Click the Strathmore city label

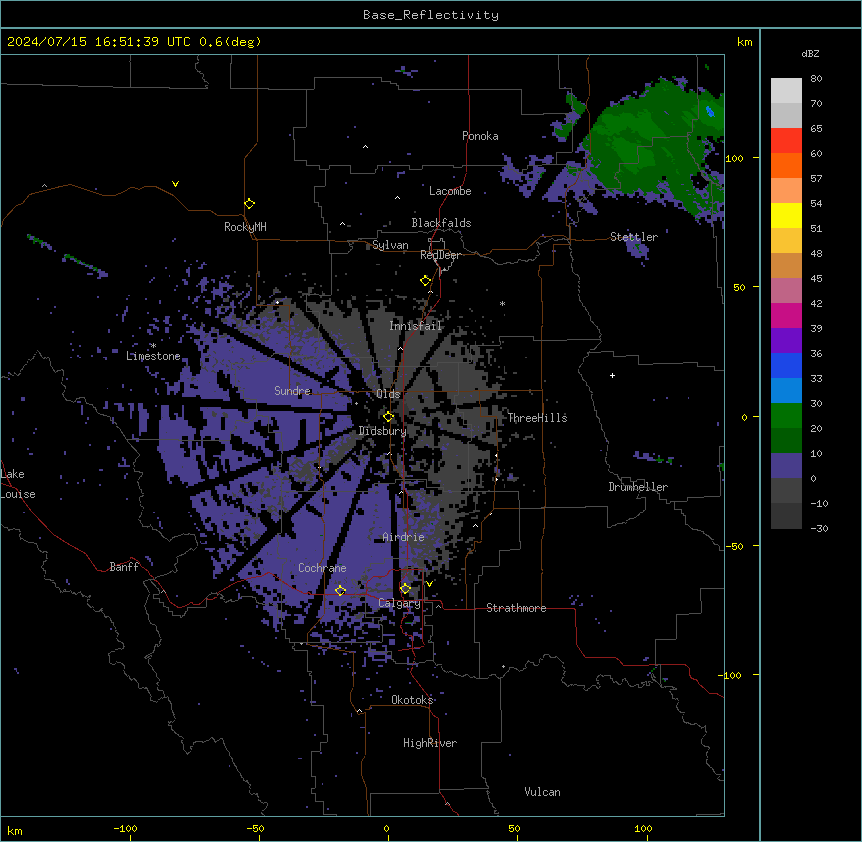516,608
